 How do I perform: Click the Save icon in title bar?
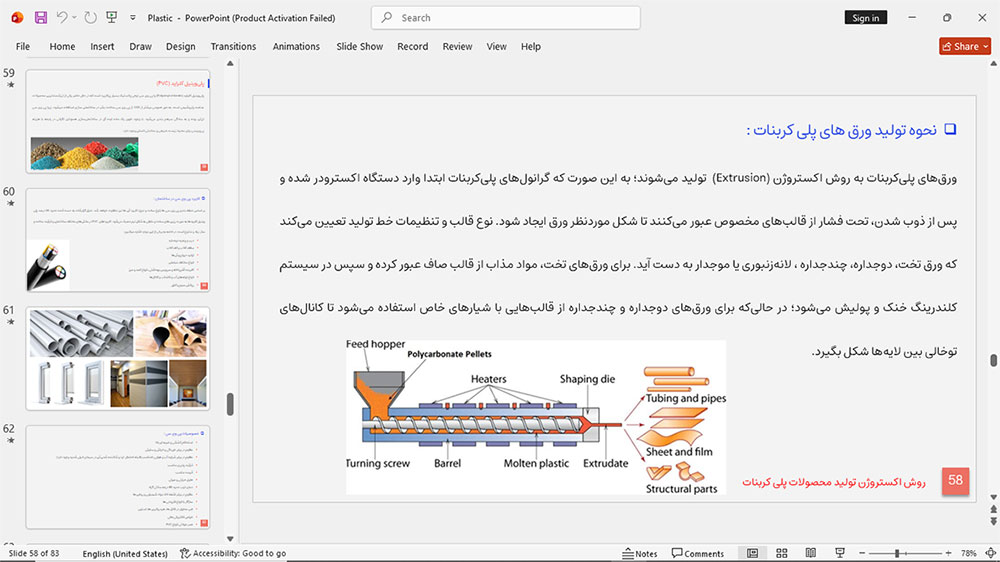coord(41,18)
